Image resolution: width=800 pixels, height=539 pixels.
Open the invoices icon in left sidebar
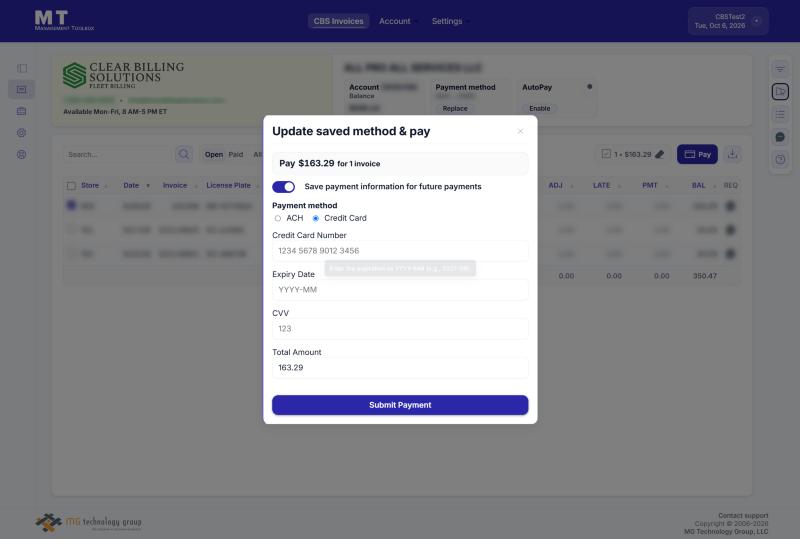point(21,89)
